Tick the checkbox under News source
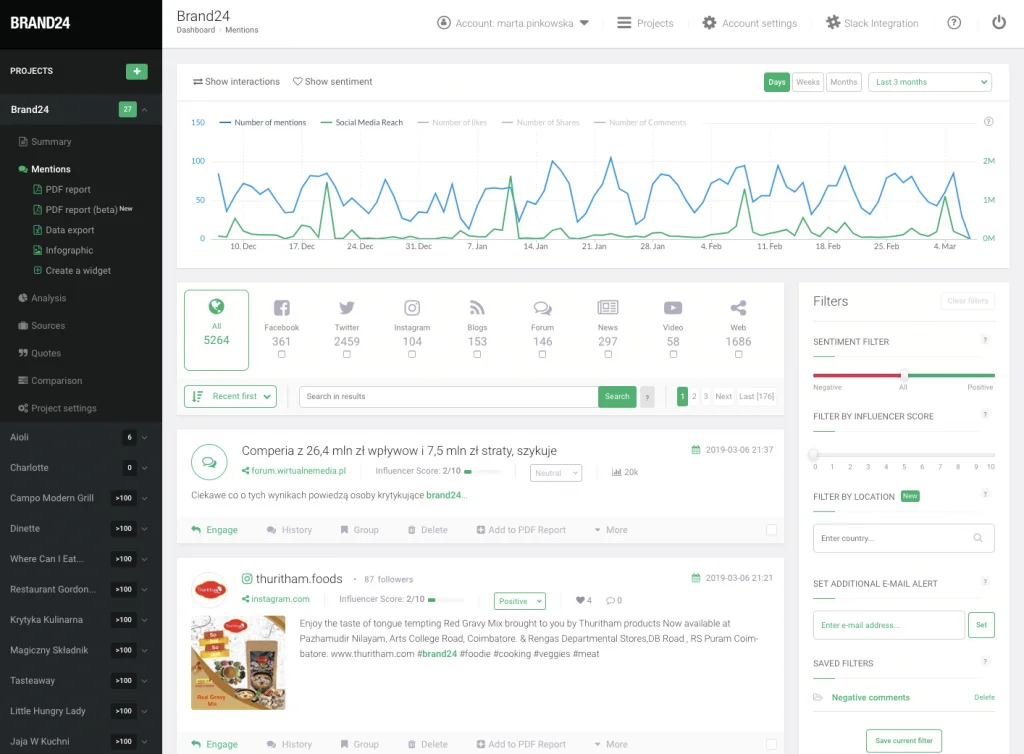This screenshot has width=1024, height=754. pyautogui.click(x=608, y=354)
